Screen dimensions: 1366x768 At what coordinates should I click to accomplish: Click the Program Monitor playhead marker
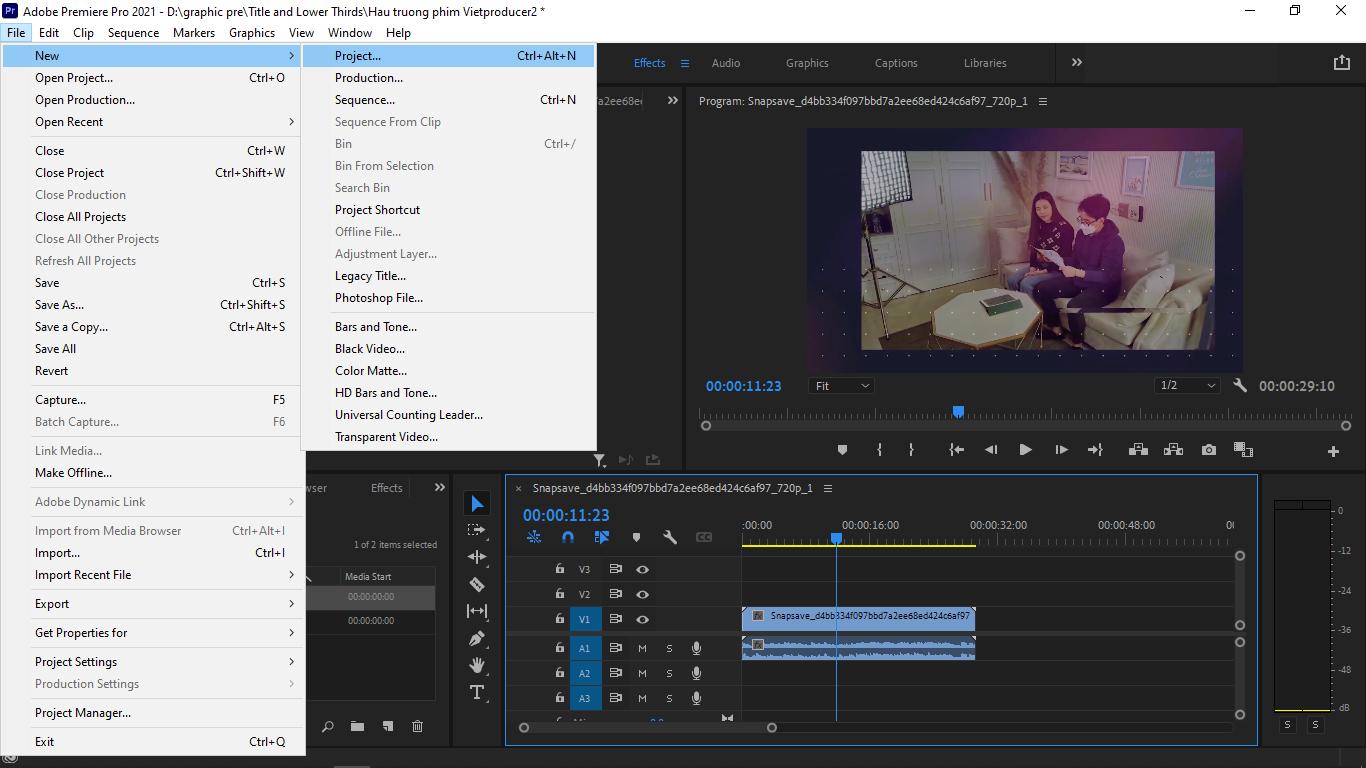coord(958,412)
